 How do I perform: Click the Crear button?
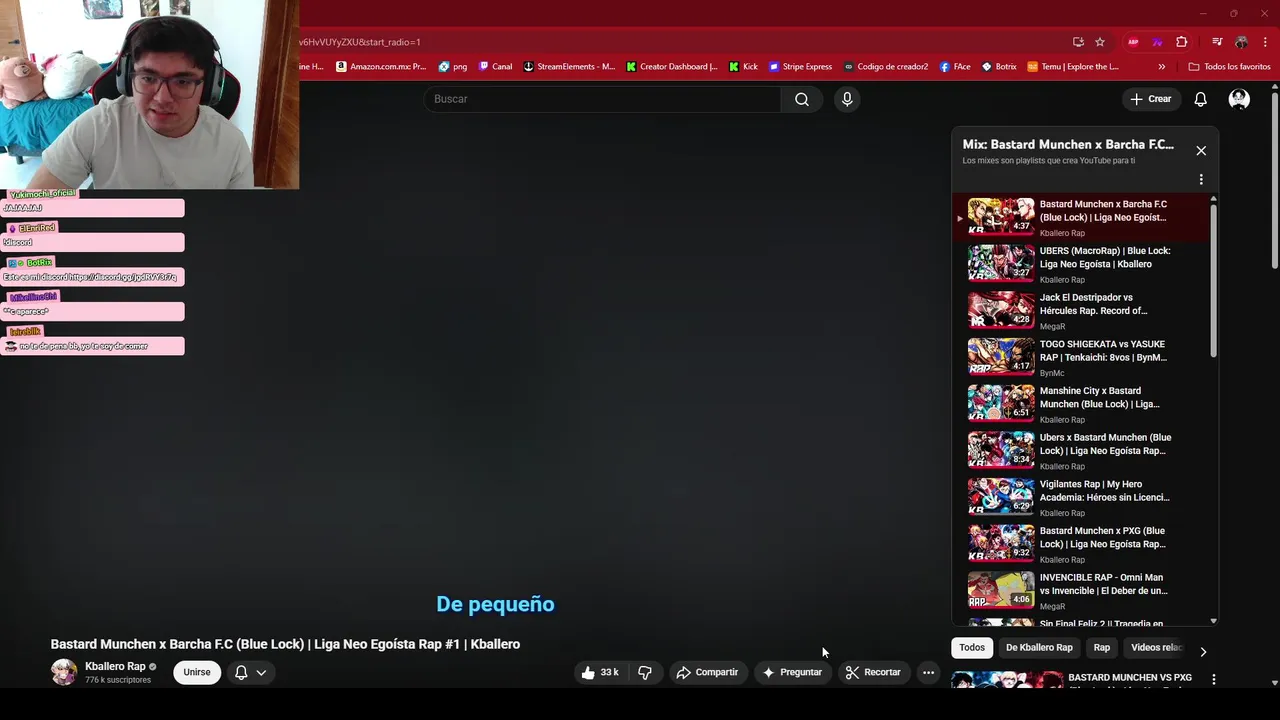1150,99
